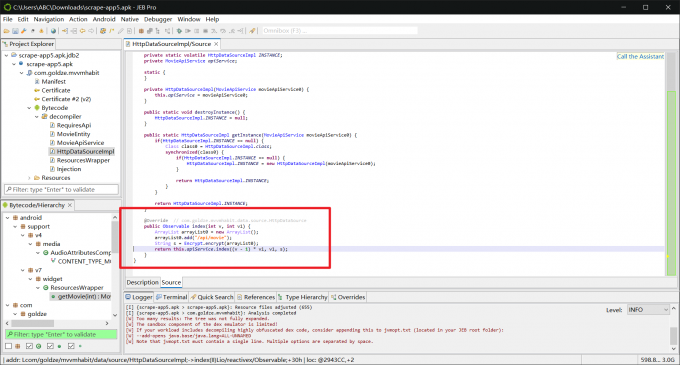Image resolution: width=680 pixels, height=365 pixels.
Task: Collapse the decompiler tree node
Action: (x=37, y=117)
